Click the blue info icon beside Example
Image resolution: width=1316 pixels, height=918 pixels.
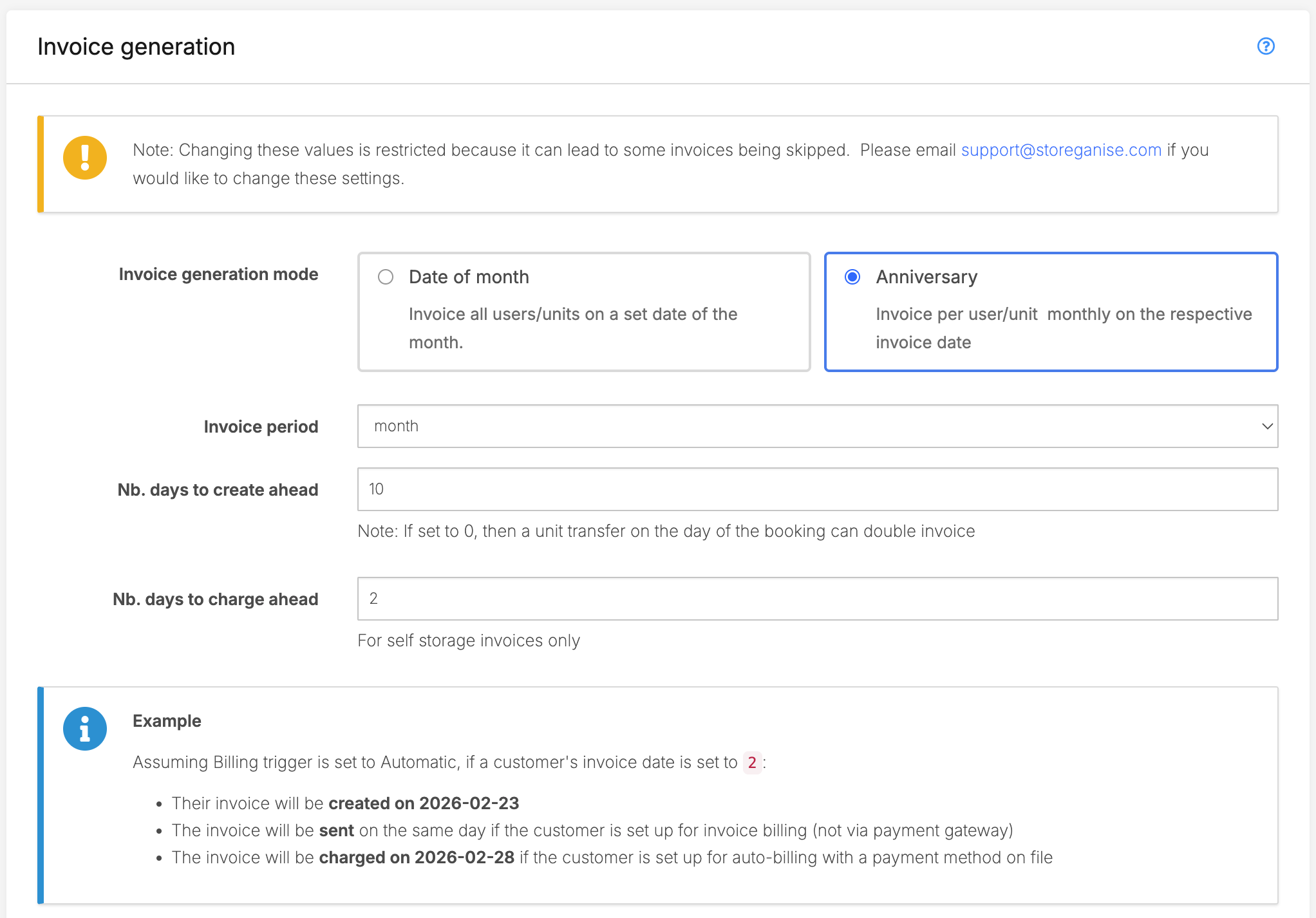[85, 729]
